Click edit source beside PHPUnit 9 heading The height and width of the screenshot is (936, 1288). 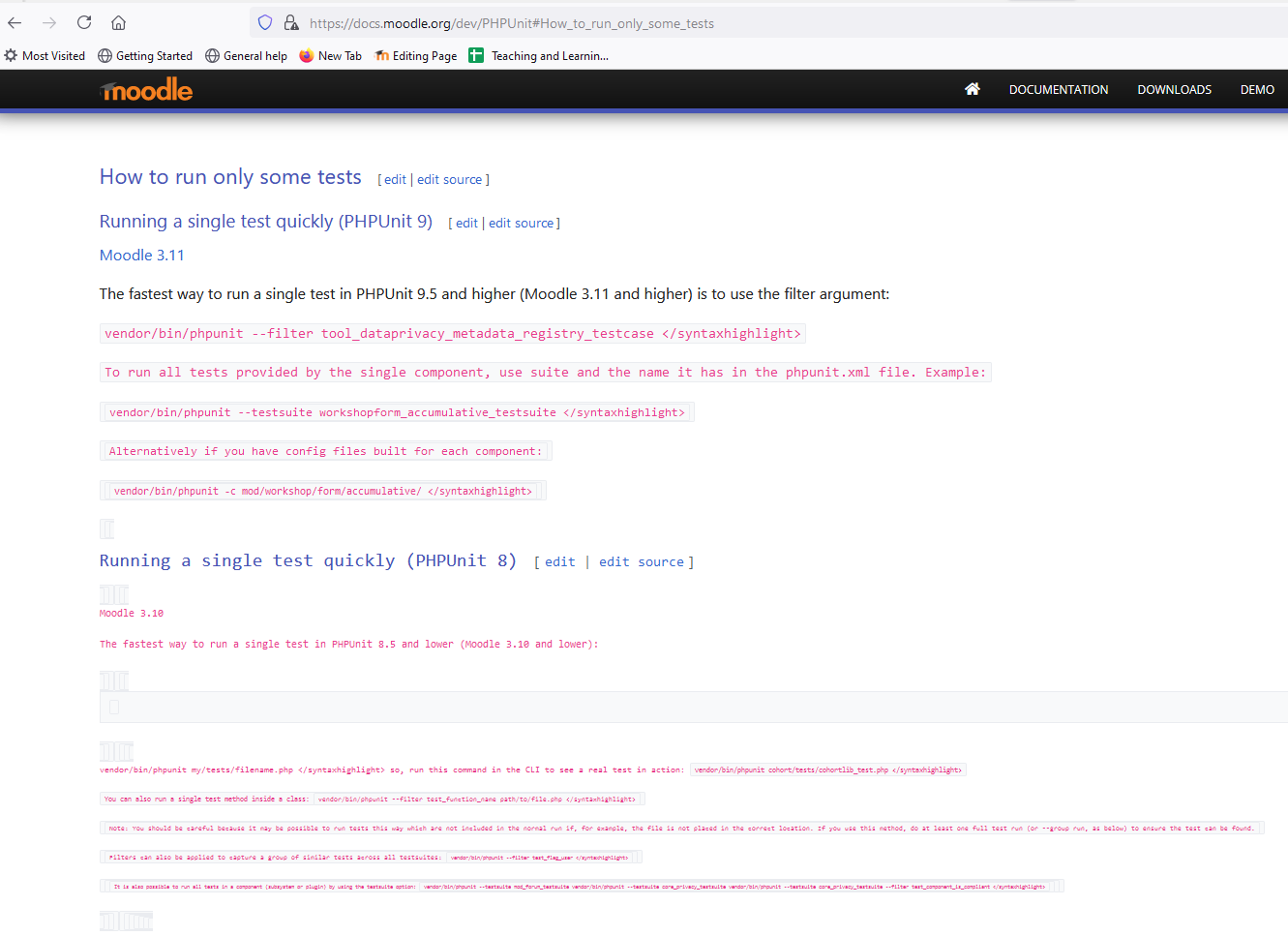point(521,223)
